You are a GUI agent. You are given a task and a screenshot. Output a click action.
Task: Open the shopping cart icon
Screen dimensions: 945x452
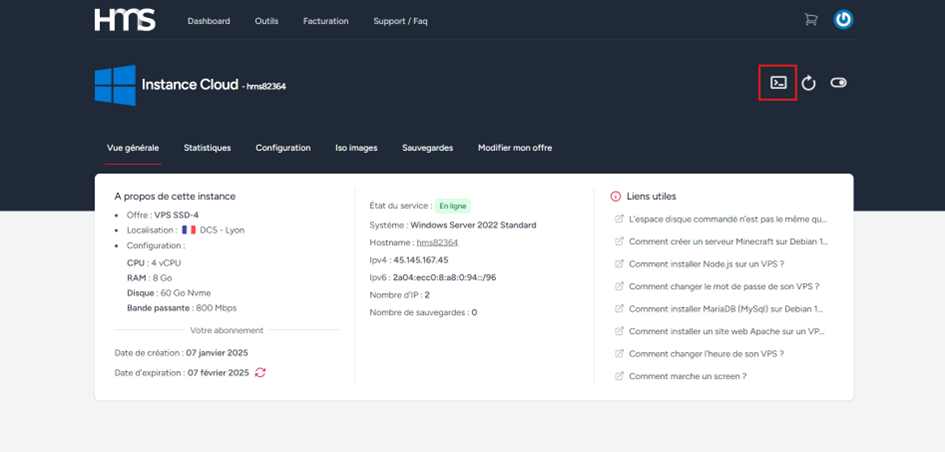coord(810,20)
